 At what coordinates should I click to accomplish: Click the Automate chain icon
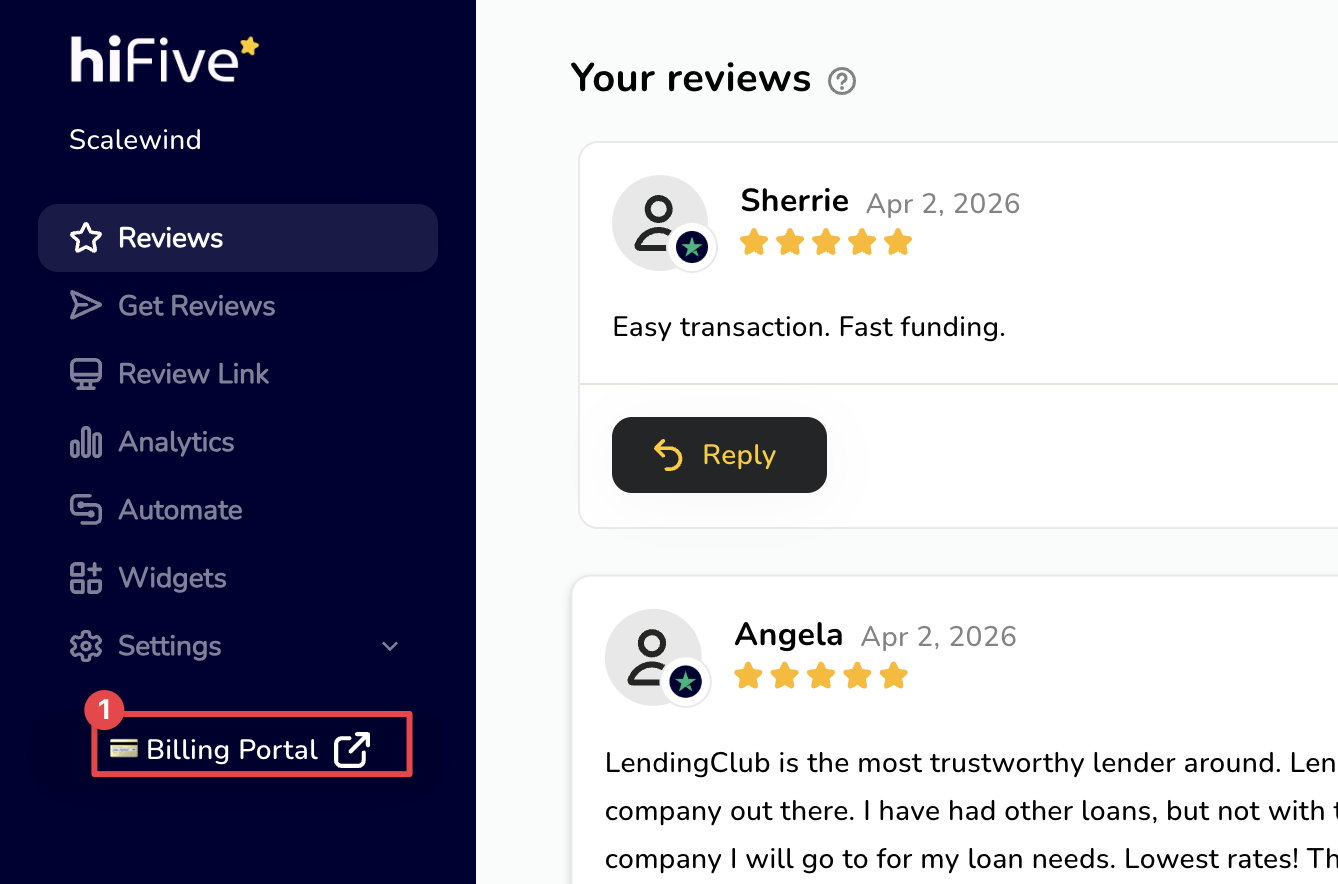pyautogui.click(x=86, y=510)
